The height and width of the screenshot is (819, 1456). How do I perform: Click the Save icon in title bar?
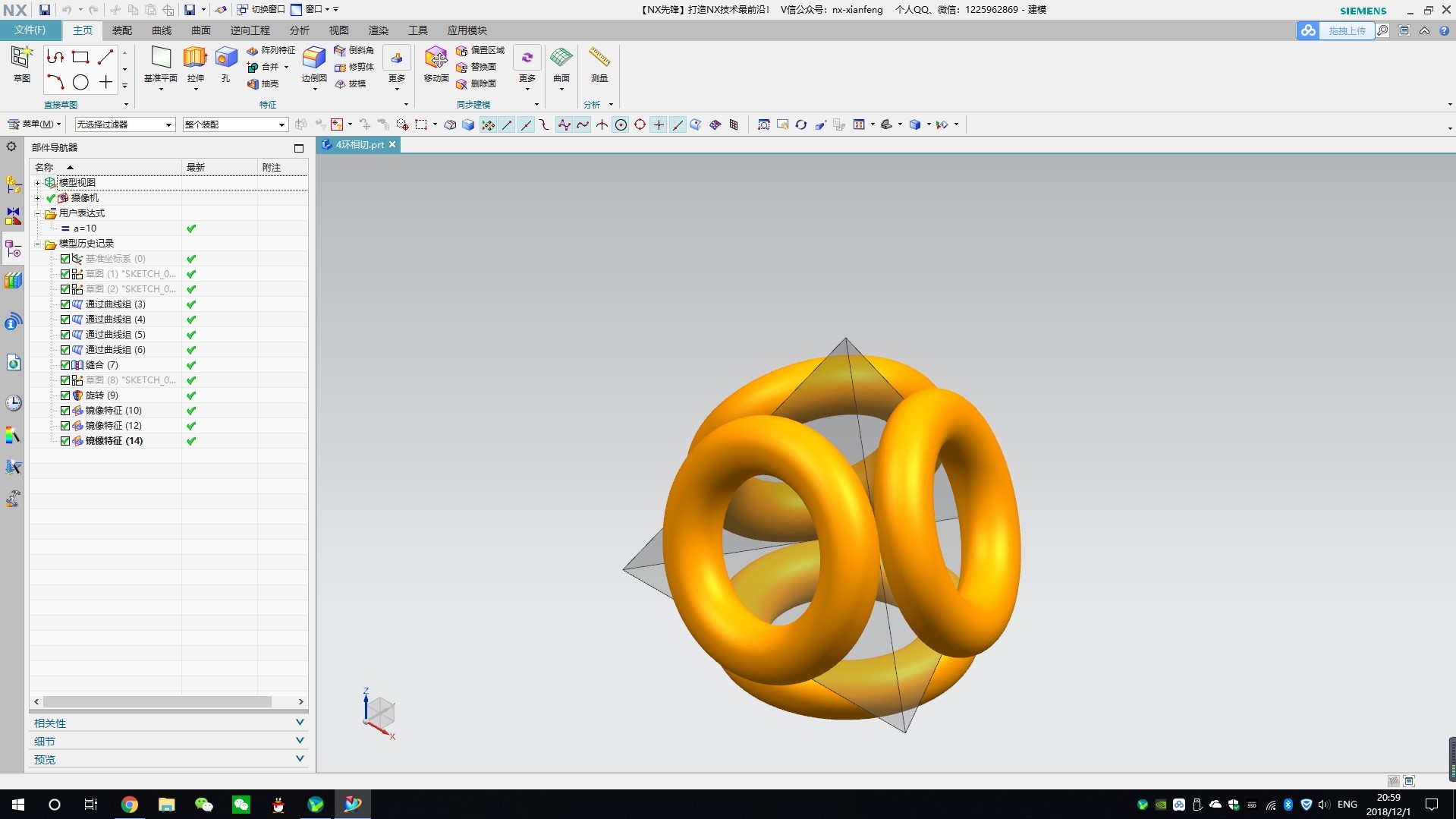click(45, 10)
